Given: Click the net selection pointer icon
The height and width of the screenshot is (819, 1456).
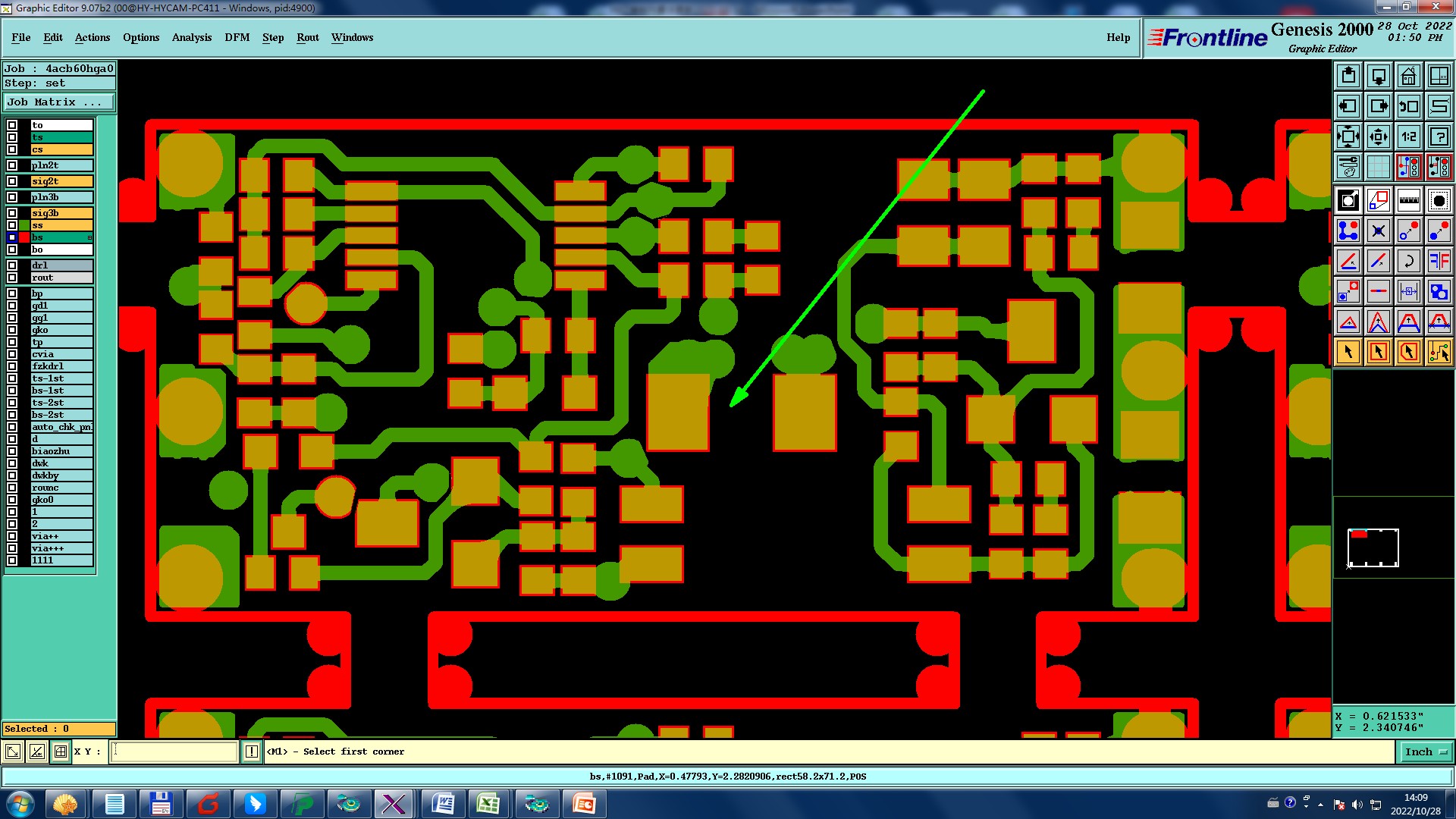Looking at the screenshot, I should pos(1439,352).
